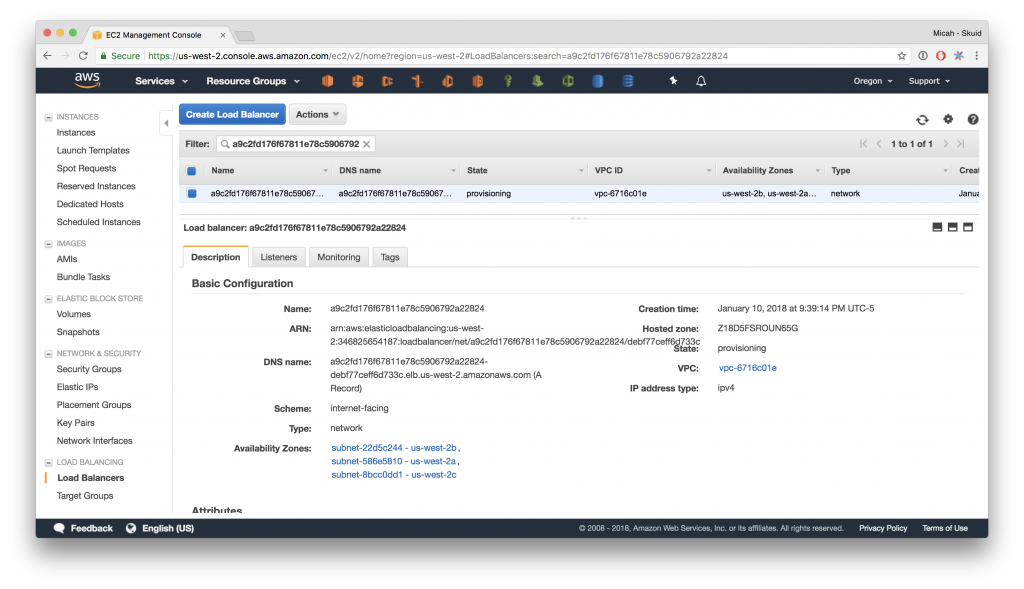Open Security Groups in sidebar
The image size is (1024, 589).
click(x=89, y=369)
